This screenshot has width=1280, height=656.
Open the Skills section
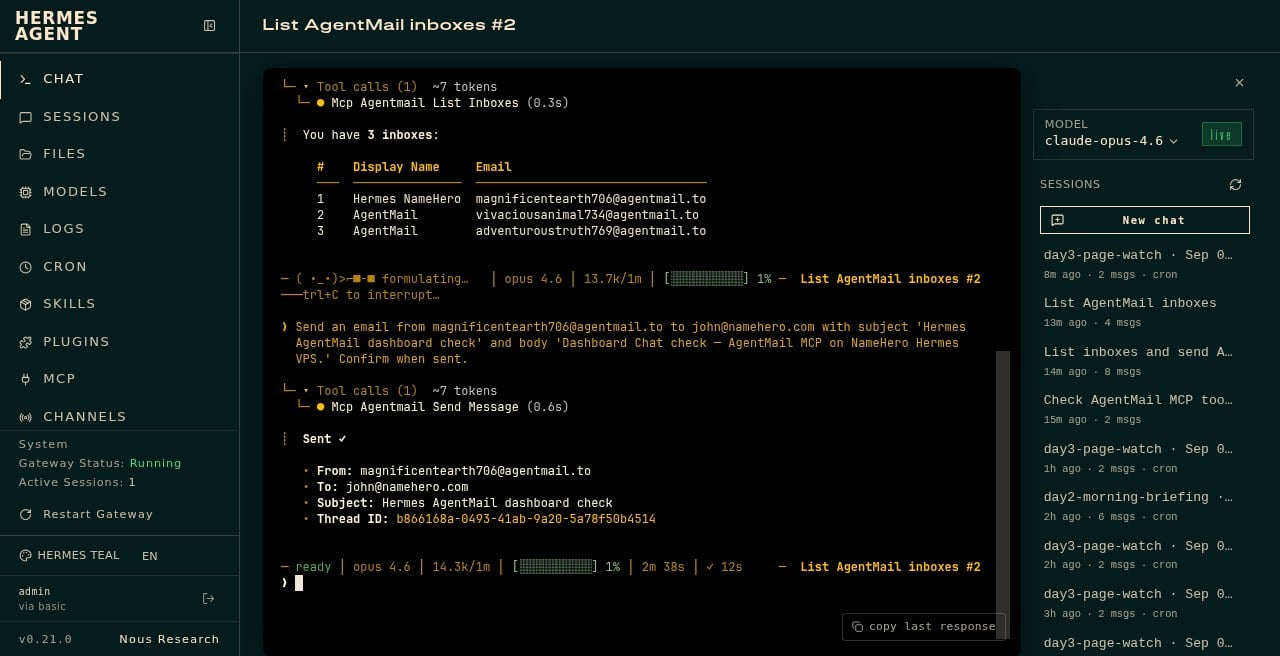pyautogui.click(x=120, y=304)
